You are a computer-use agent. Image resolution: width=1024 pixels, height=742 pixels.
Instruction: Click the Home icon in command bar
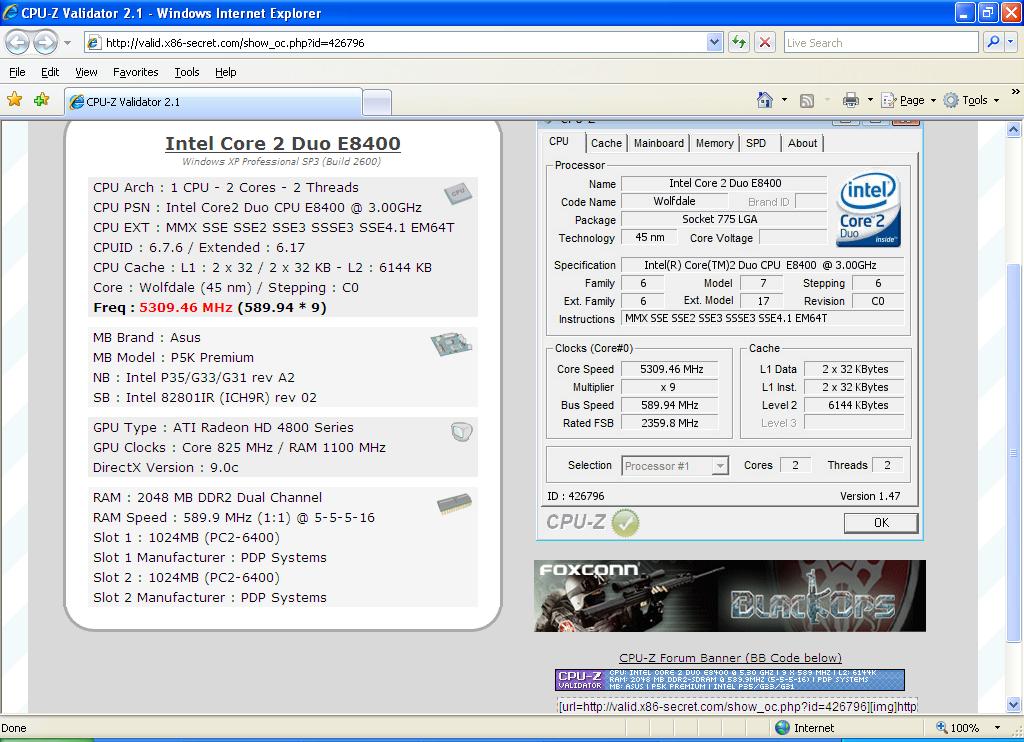point(765,100)
